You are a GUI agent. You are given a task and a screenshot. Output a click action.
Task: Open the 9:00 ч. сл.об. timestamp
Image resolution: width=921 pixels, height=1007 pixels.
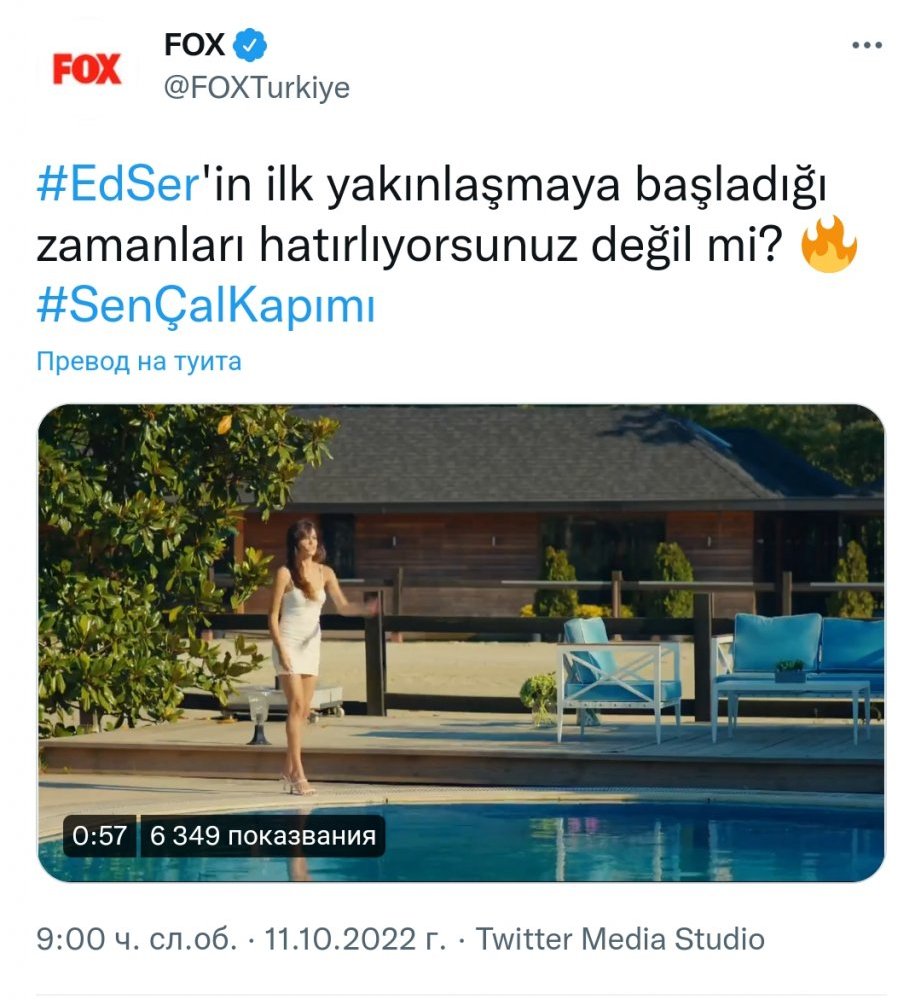point(137,939)
